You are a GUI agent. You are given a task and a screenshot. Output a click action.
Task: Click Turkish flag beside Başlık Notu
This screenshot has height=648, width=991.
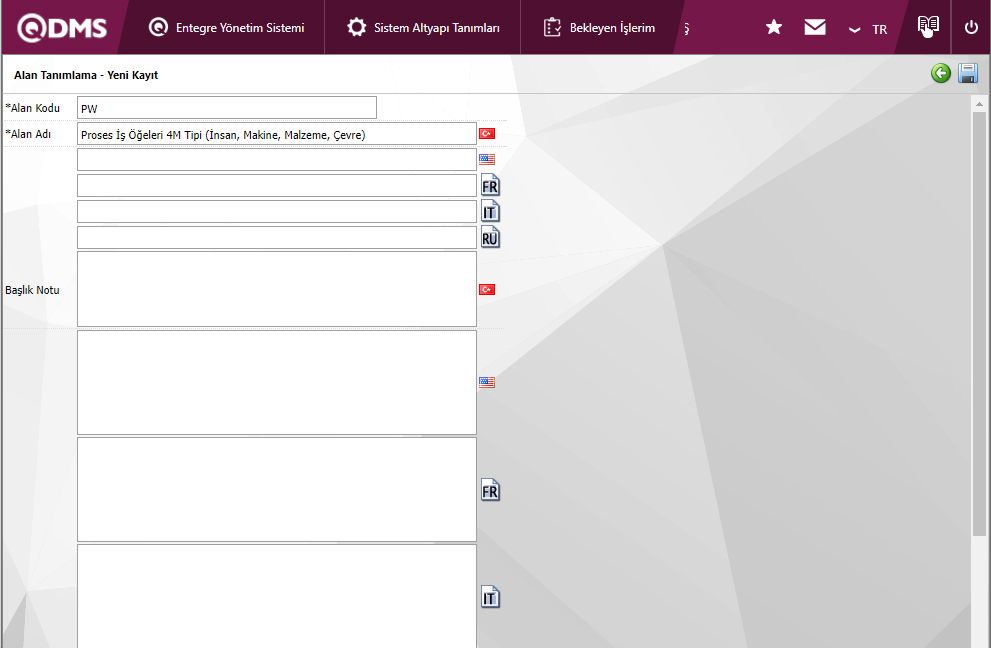[487, 290]
